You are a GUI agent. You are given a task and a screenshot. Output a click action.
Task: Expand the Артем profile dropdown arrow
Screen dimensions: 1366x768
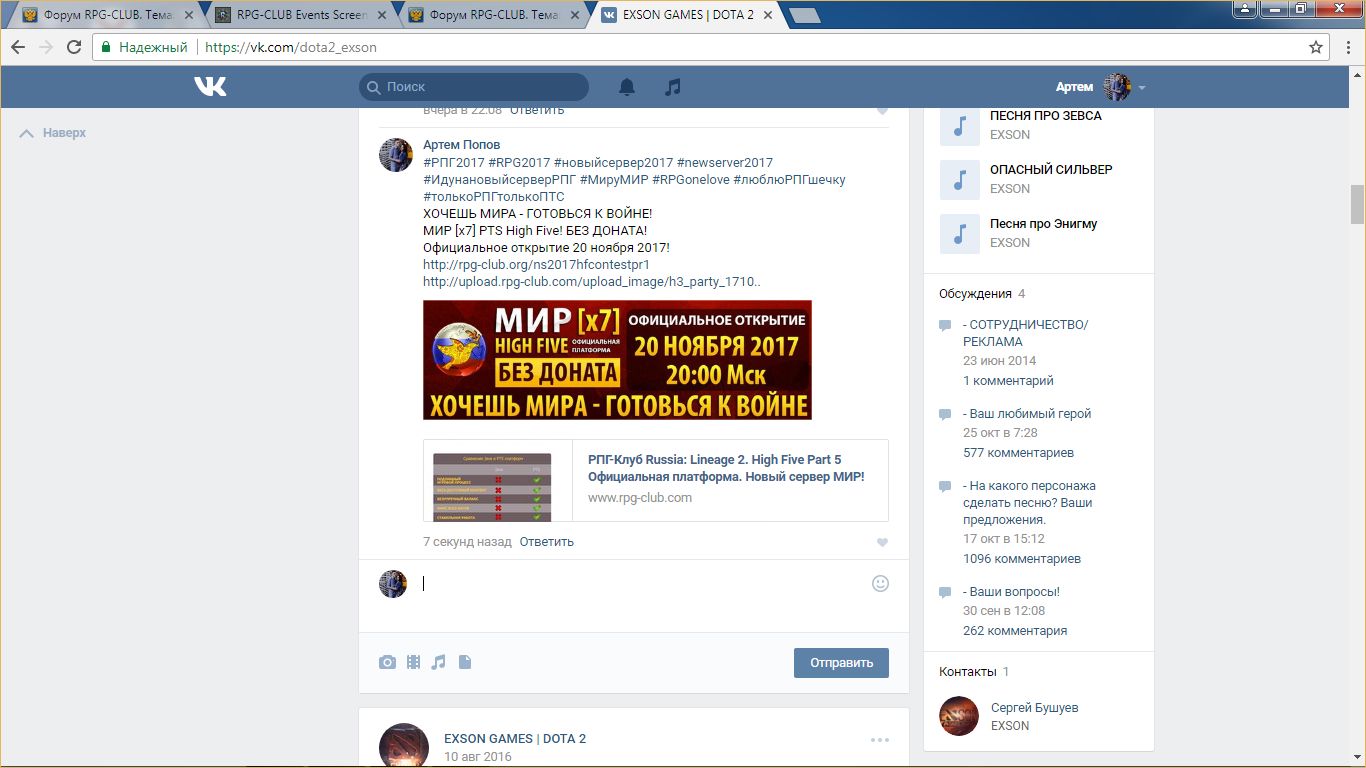(1142, 88)
